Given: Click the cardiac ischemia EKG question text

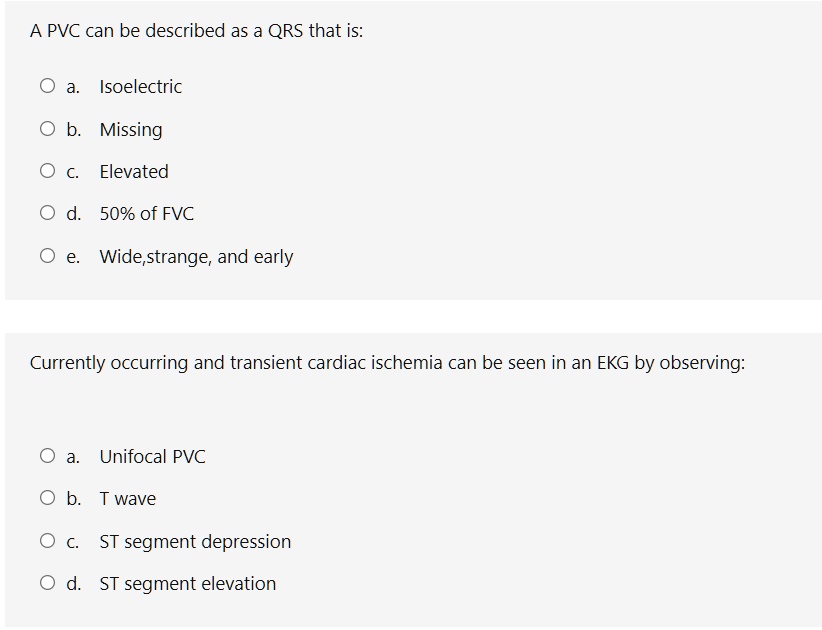Looking at the screenshot, I should (387, 363).
